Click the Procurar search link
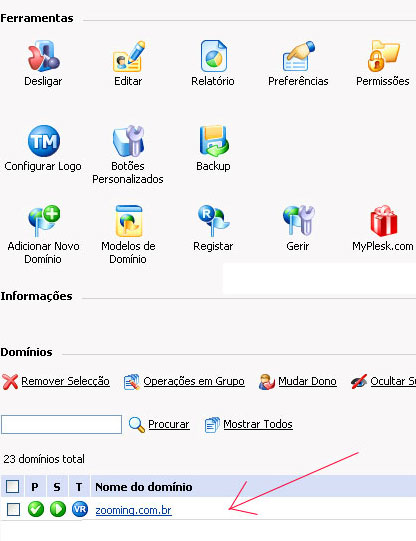The height and width of the screenshot is (541, 416). pos(169,424)
